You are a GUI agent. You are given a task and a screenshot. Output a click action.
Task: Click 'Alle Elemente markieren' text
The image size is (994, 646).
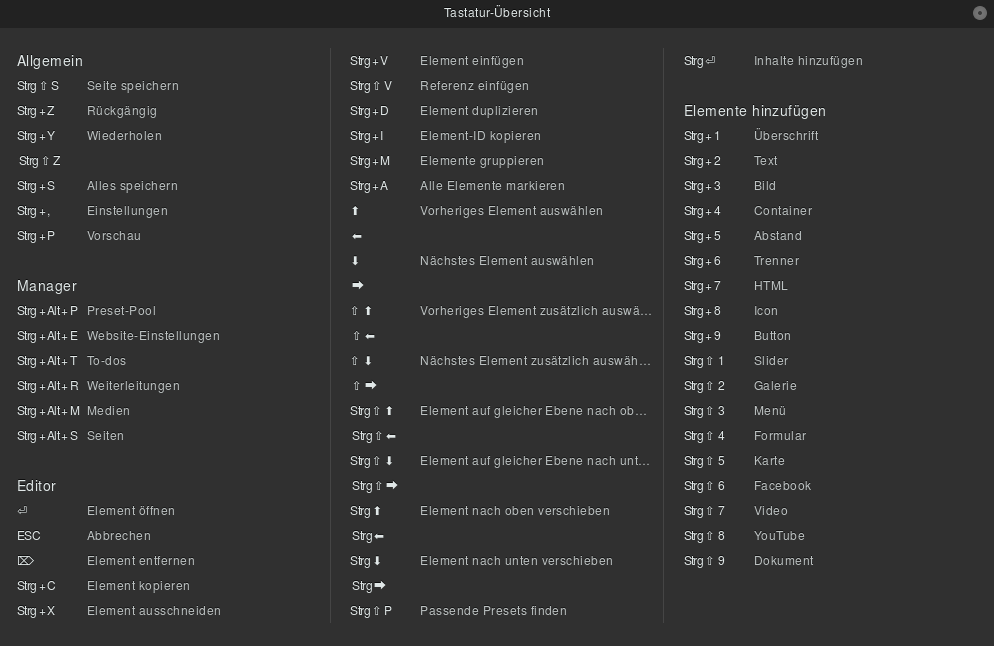[493, 186]
